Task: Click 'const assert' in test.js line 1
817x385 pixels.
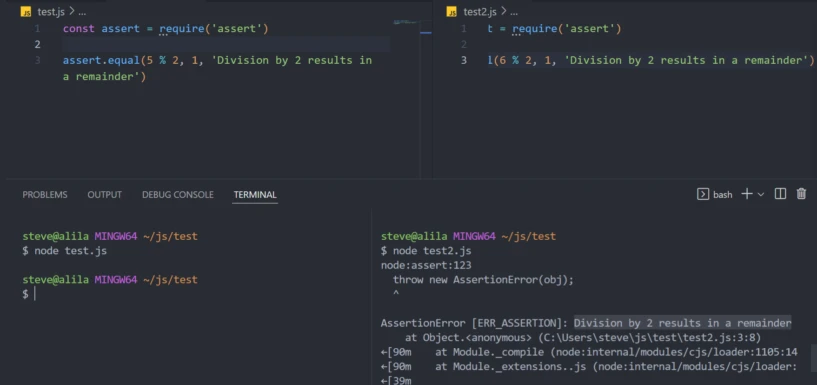Action: pyautogui.click(x=102, y=29)
